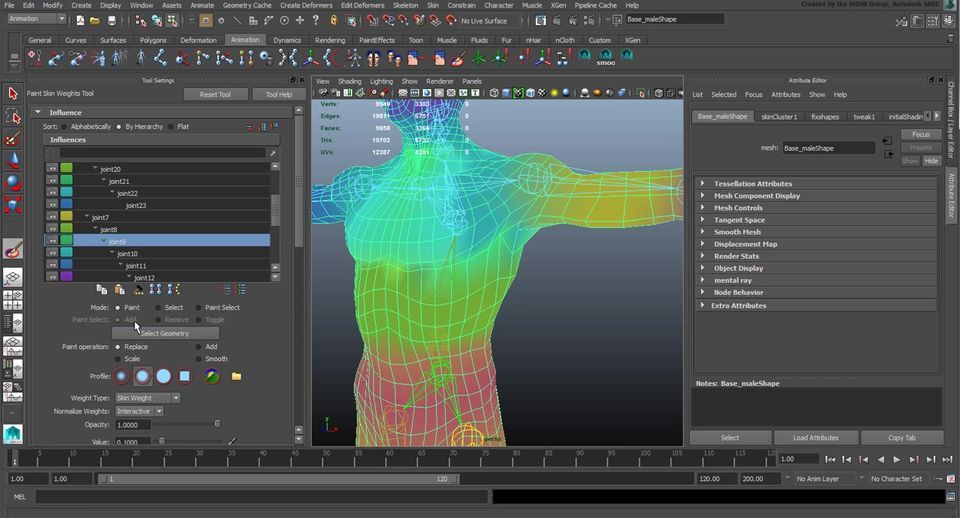Open viewport Shading menu
Screen dimensions: 960x518
350,81
